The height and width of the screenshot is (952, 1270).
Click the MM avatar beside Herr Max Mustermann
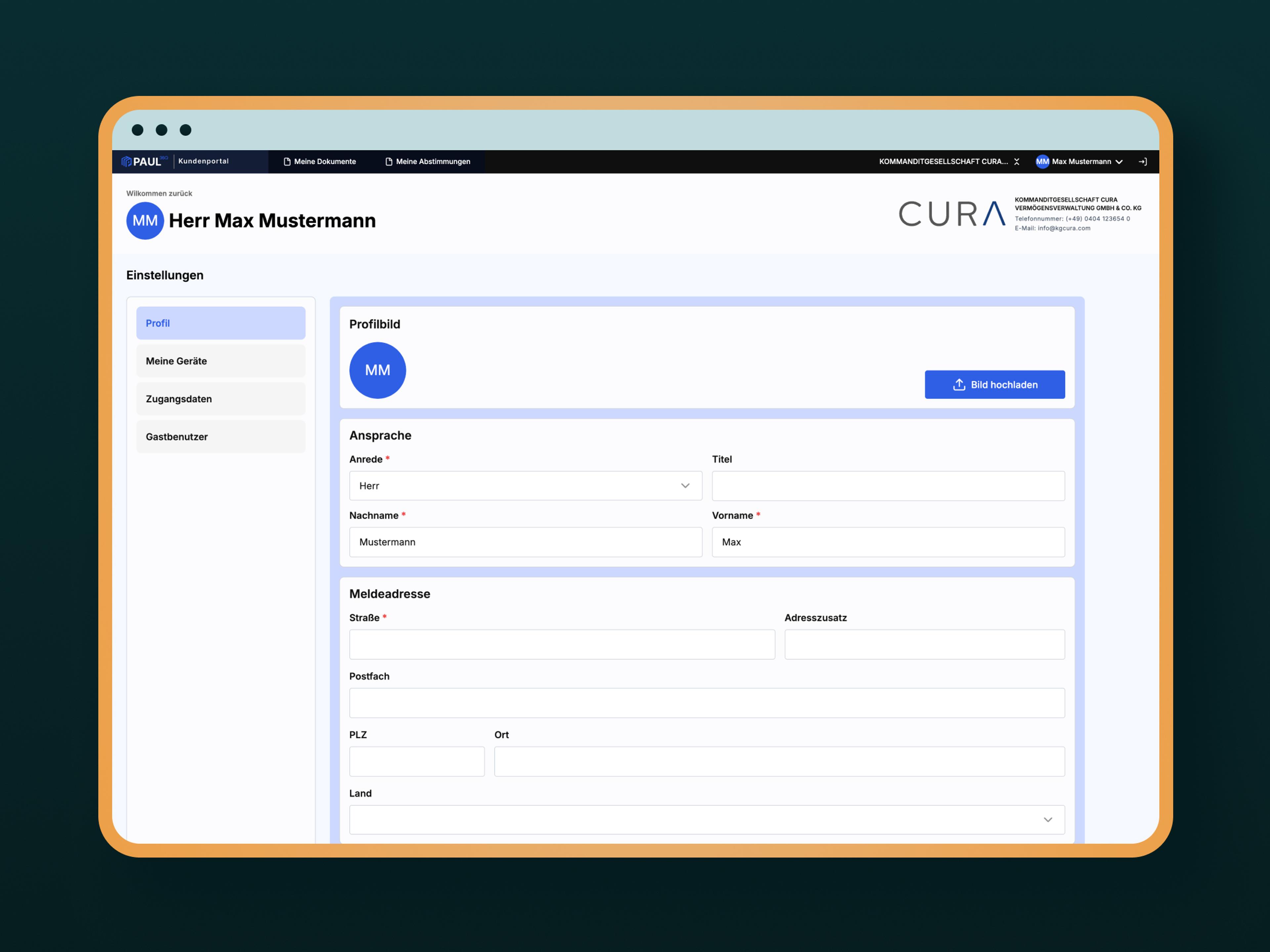click(145, 221)
